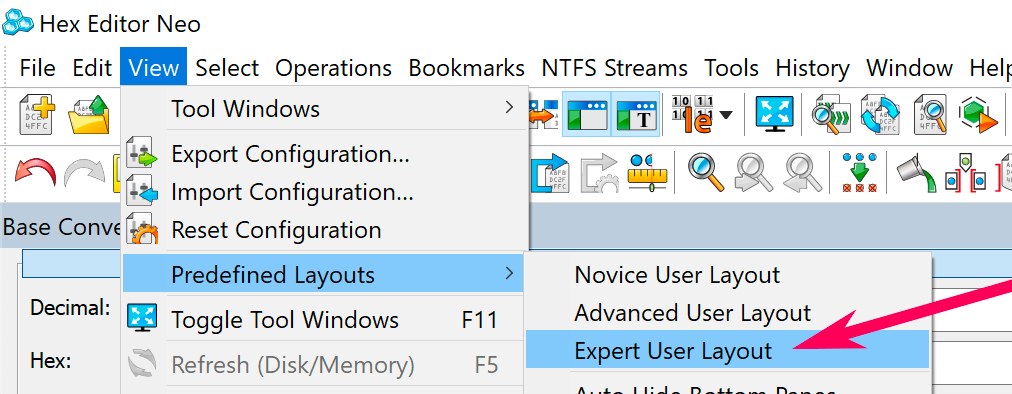Click Refresh (Disk/Memory) menu entry
Screen dimensions: 1012x394
[x=324, y=365]
